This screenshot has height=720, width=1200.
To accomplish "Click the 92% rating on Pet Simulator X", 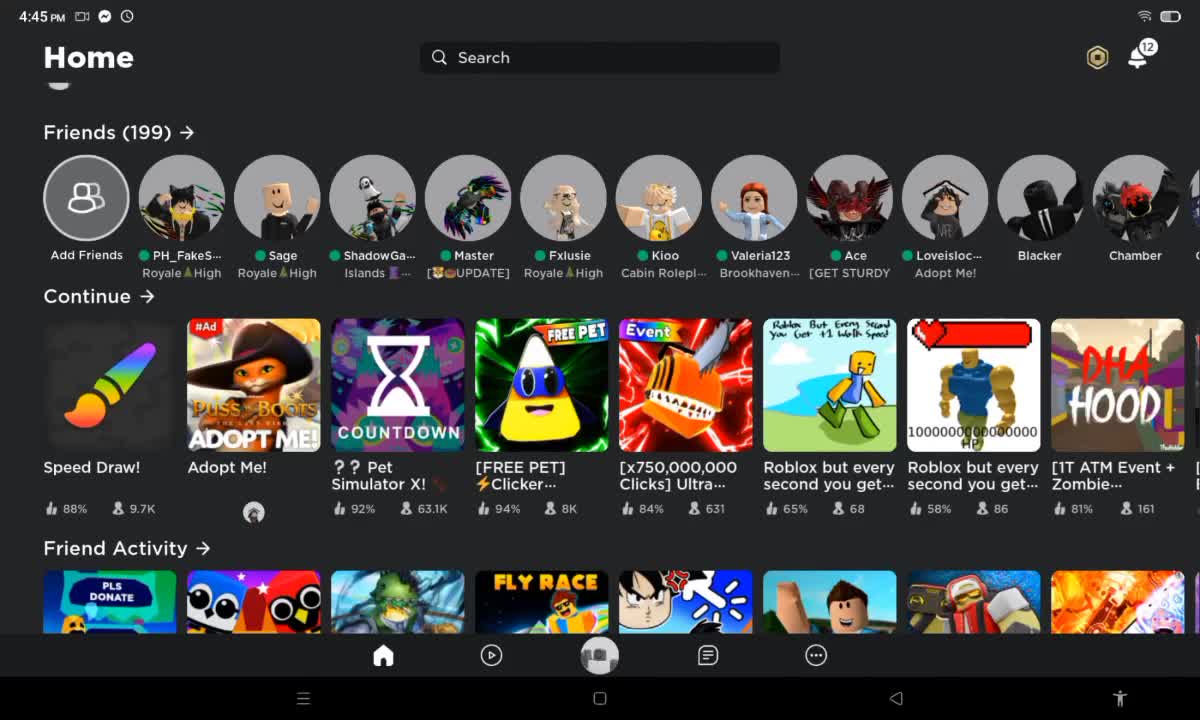I will point(354,509).
